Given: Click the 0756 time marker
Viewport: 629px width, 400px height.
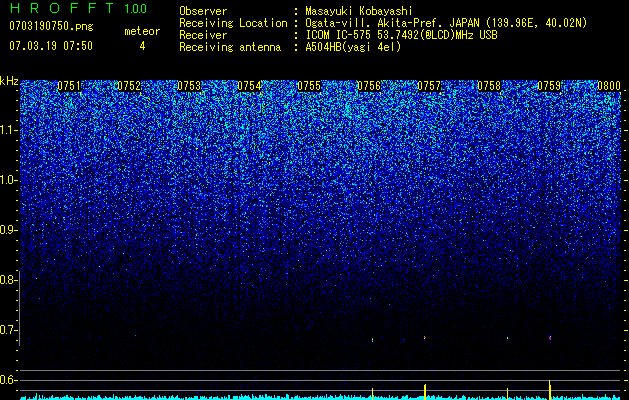Looking at the screenshot, I should click(369, 86).
